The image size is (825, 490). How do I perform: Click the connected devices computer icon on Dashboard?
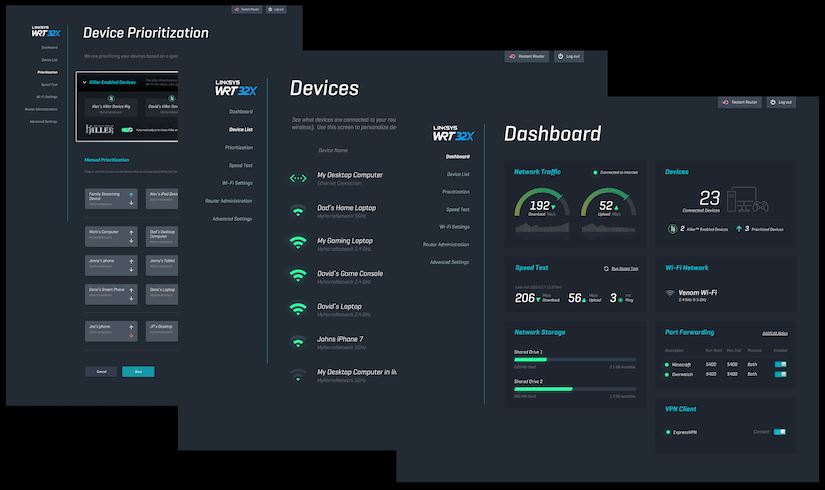click(743, 200)
